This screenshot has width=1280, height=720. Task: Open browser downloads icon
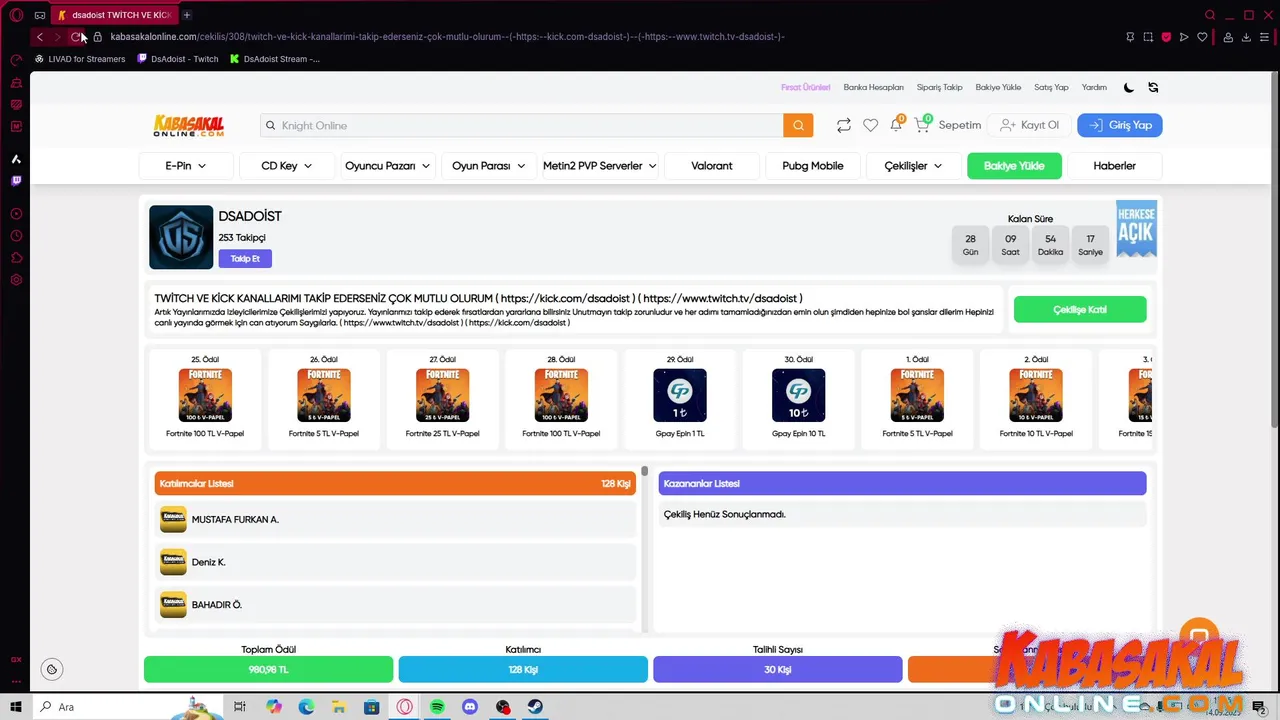pyautogui.click(x=1246, y=37)
